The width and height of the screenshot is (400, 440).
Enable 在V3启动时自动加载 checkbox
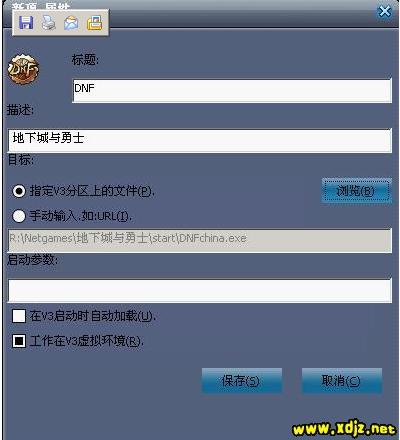coord(19,316)
